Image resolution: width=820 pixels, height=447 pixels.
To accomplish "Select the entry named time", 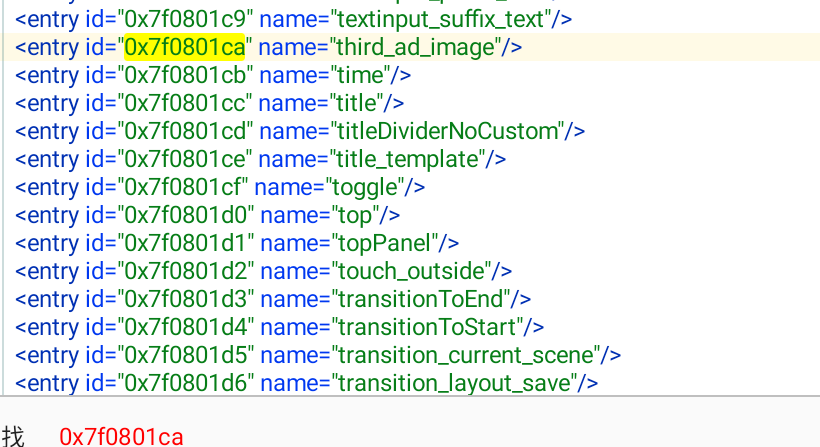I will click(213, 75).
